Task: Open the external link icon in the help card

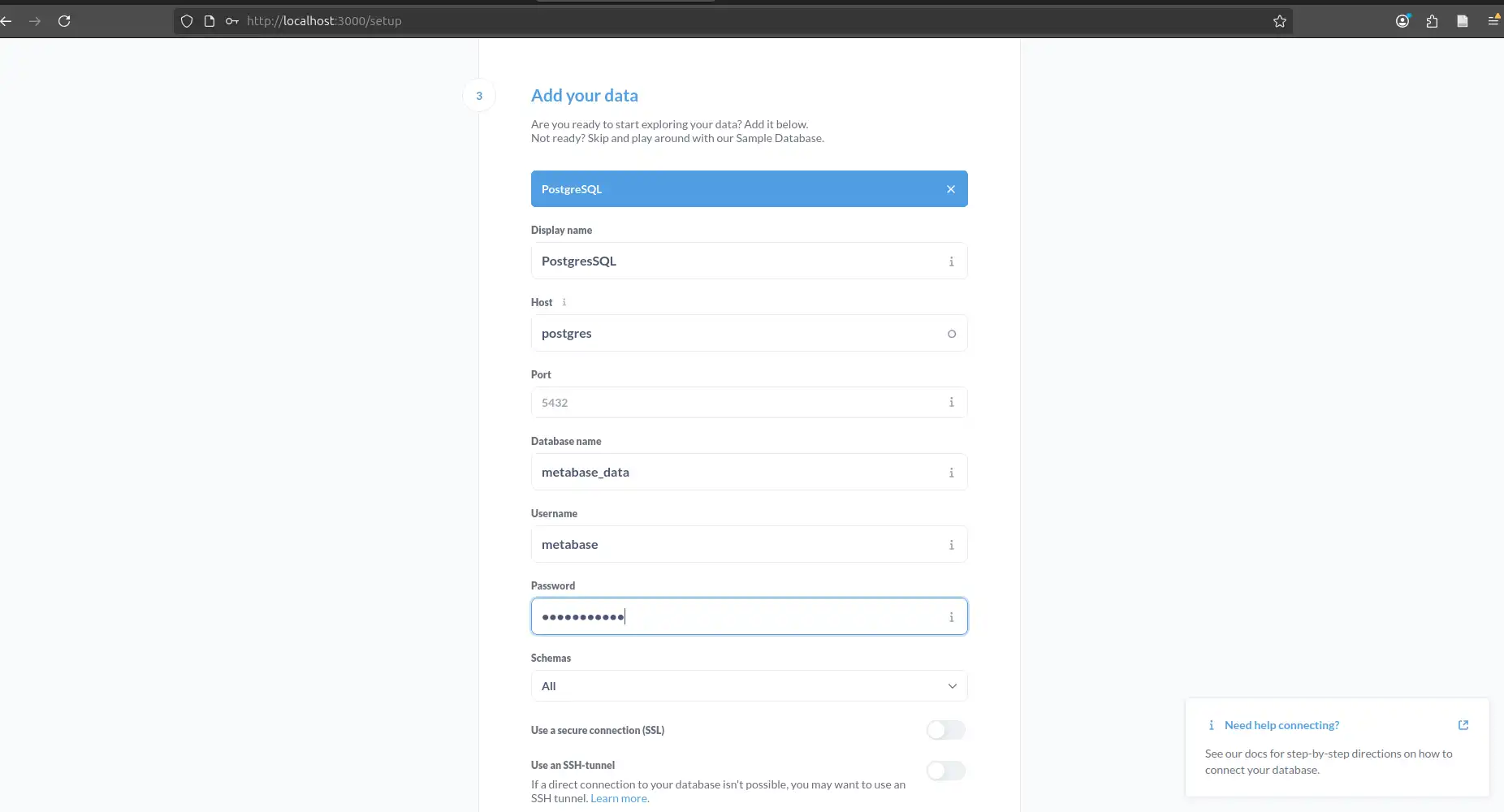Action: (x=1463, y=725)
